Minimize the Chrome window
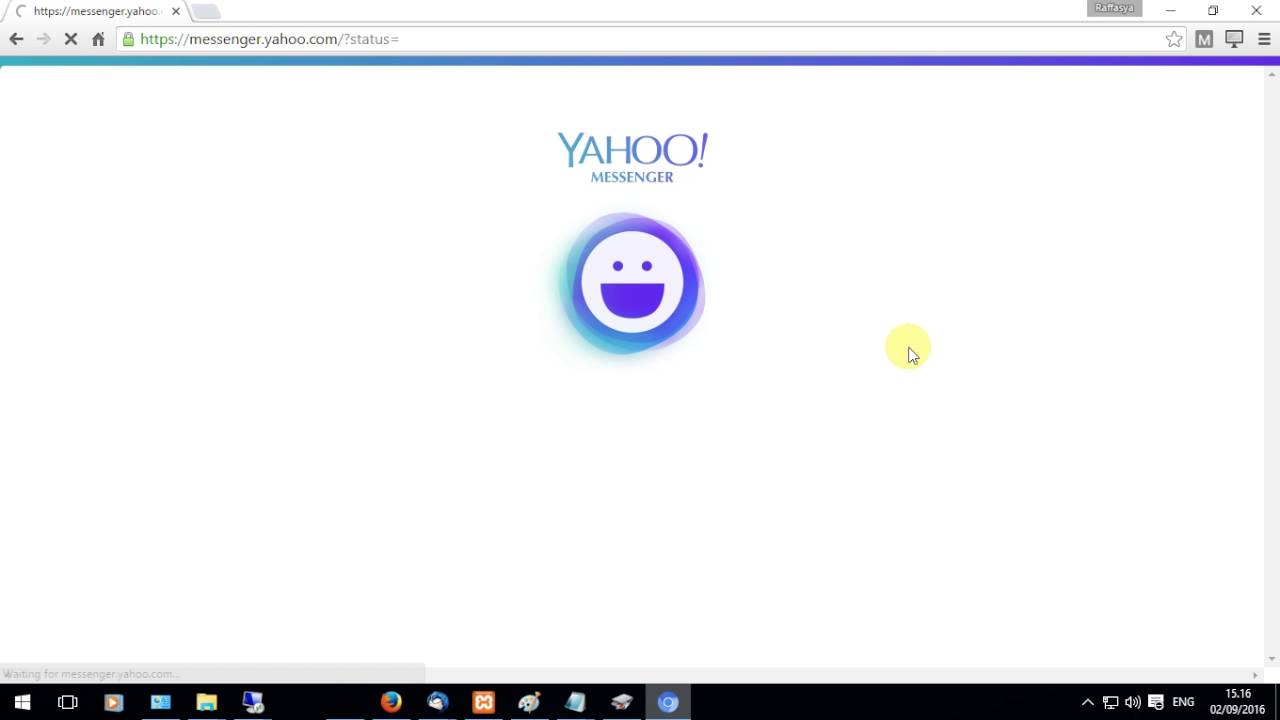 click(x=1171, y=11)
